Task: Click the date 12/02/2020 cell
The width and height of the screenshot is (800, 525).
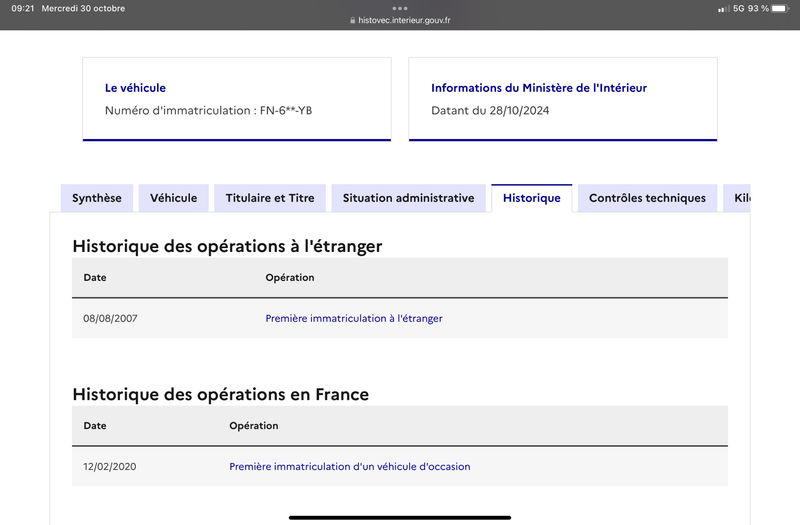Action: tap(110, 466)
